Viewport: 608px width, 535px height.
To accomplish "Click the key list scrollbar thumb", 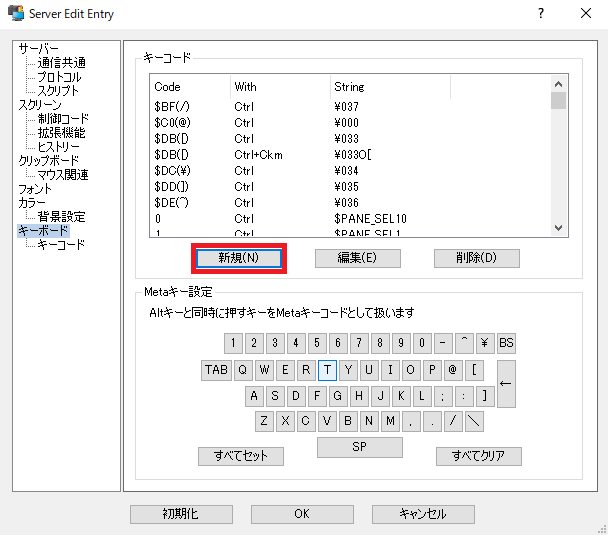I will (x=558, y=100).
